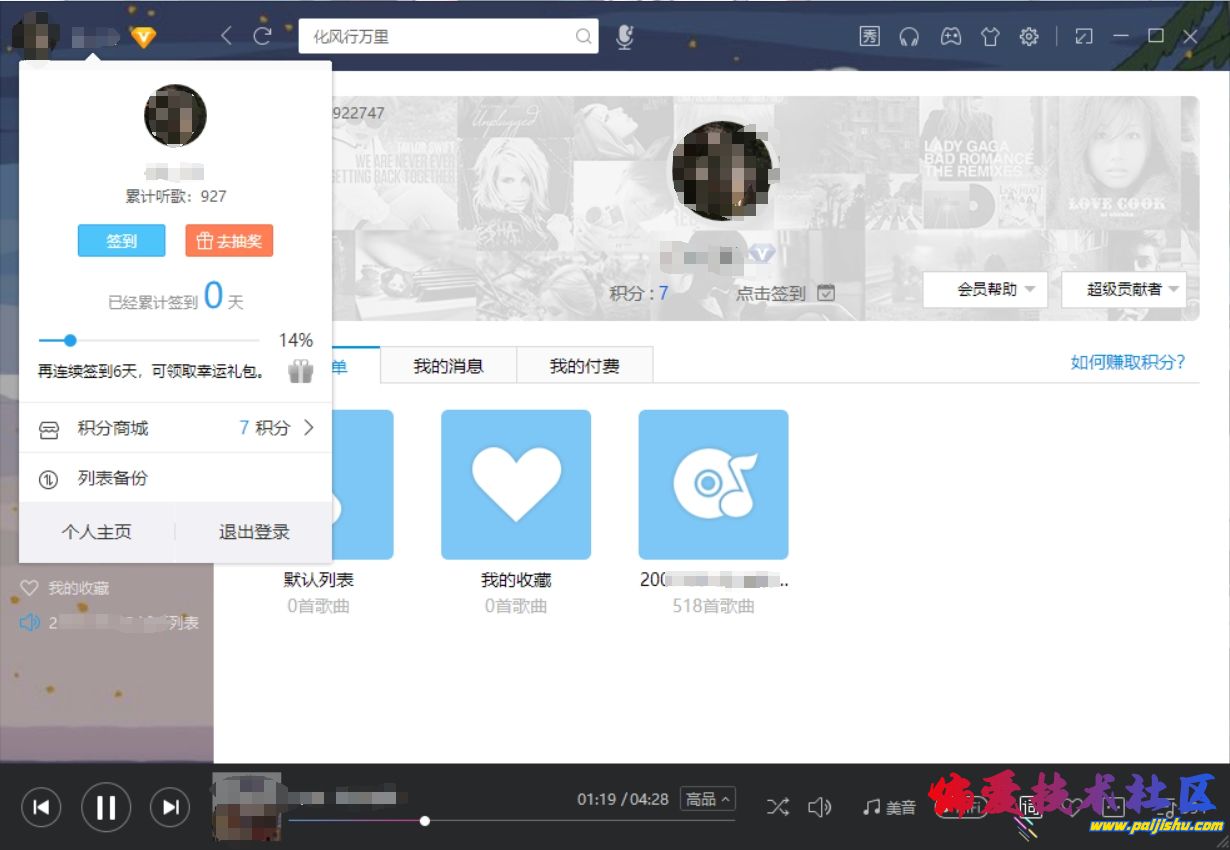Click the shirt icon to change skin
Image resolution: width=1230 pixels, height=850 pixels.
click(990, 36)
